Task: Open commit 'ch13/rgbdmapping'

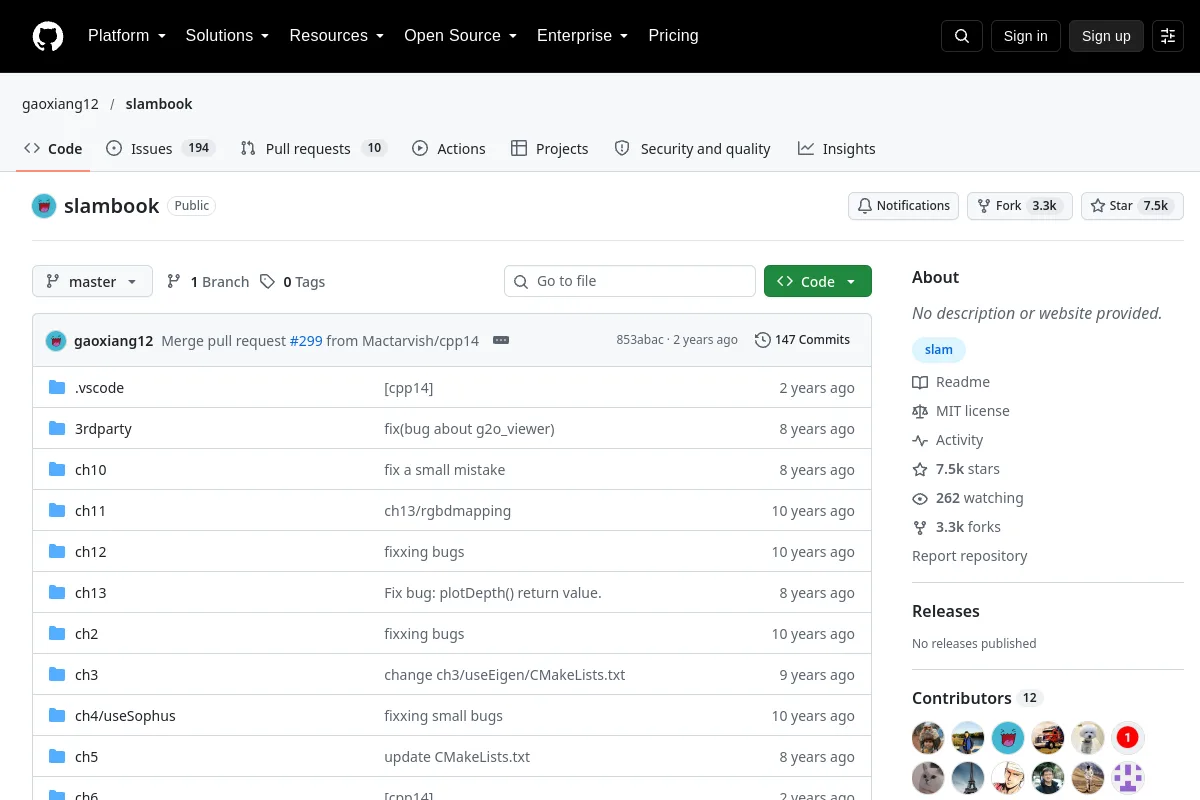Action: [448, 511]
